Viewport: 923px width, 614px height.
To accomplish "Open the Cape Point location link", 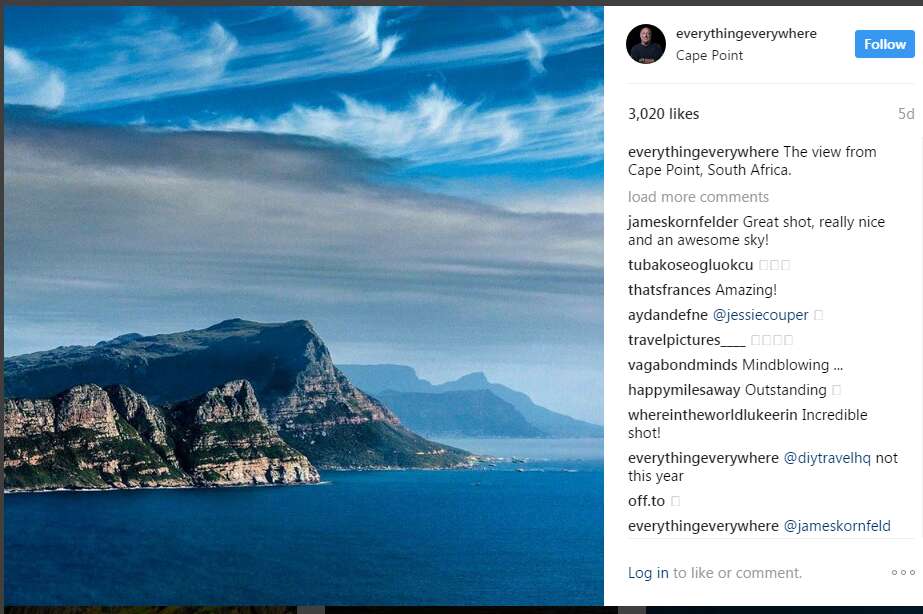I will [709, 55].
